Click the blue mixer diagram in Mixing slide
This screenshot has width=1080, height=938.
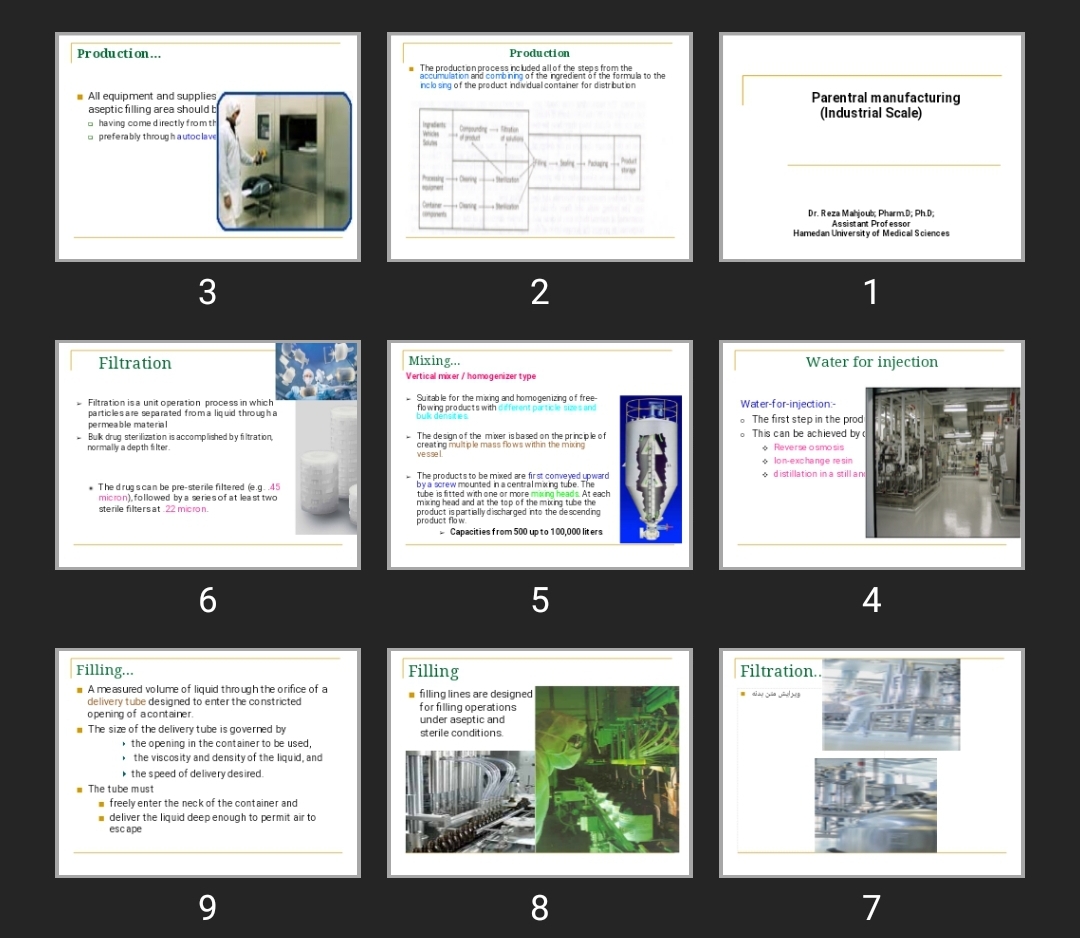tap(650, 469)
